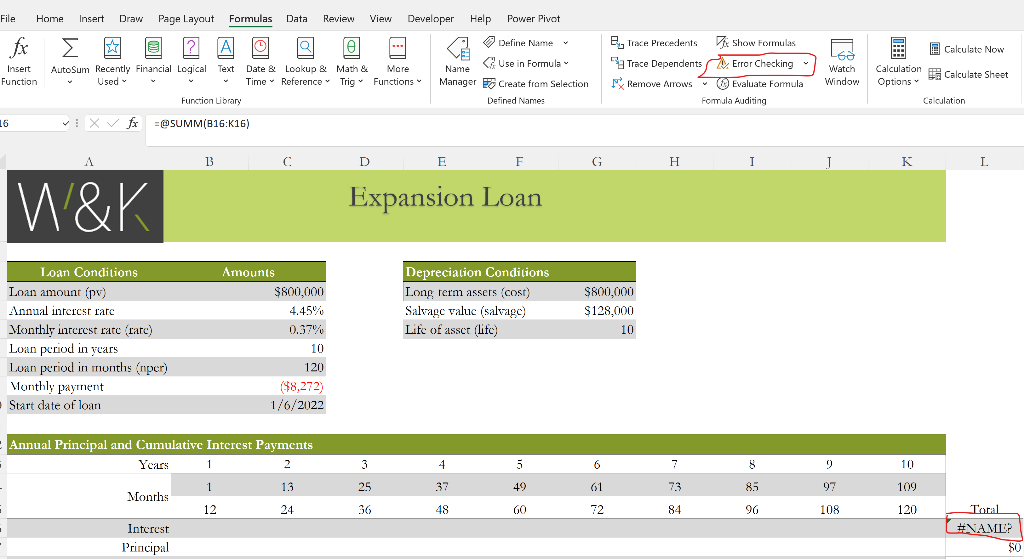Open Use in Formula list

coord(526,63)
